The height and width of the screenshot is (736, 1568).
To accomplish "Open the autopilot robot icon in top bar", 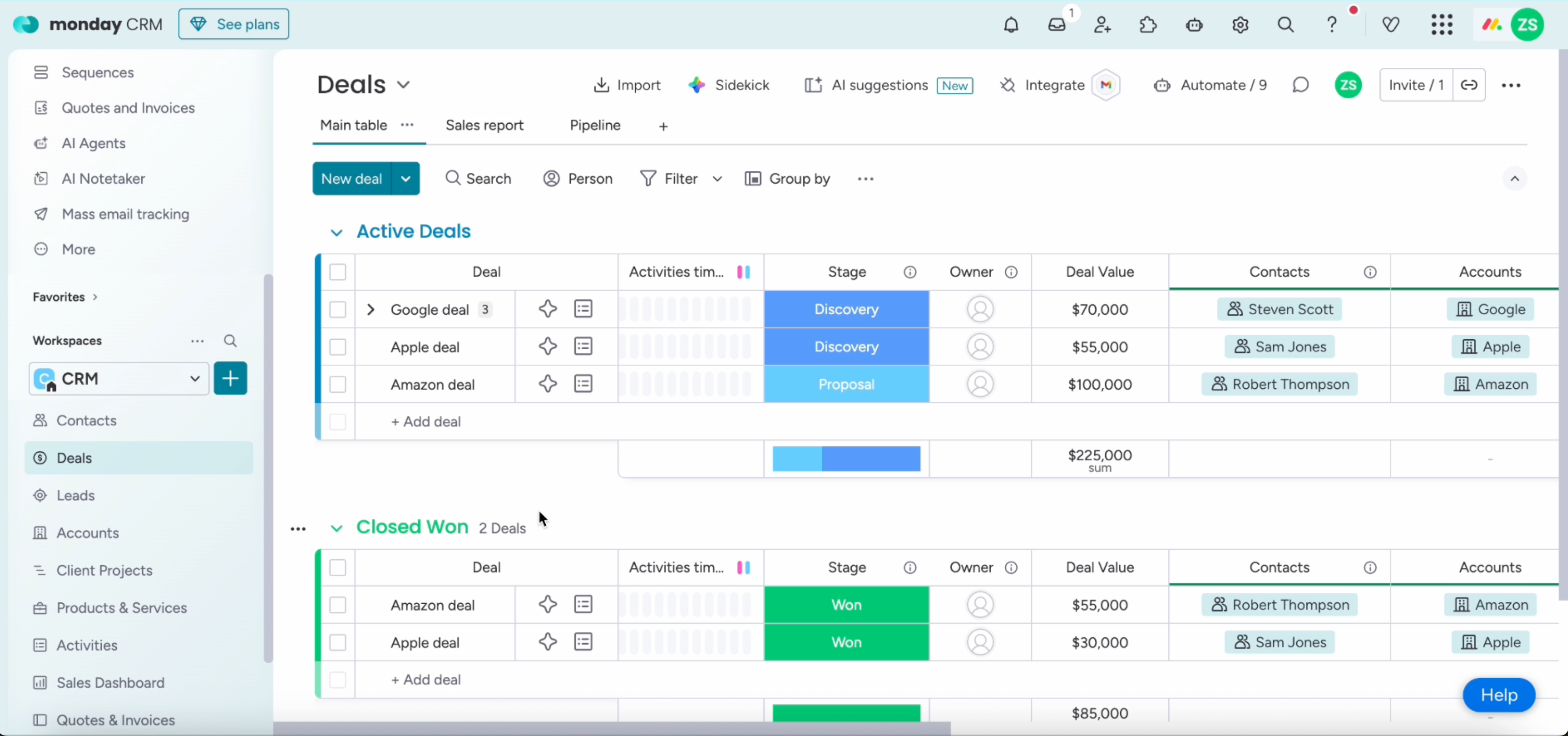I will coord(1194,25).
